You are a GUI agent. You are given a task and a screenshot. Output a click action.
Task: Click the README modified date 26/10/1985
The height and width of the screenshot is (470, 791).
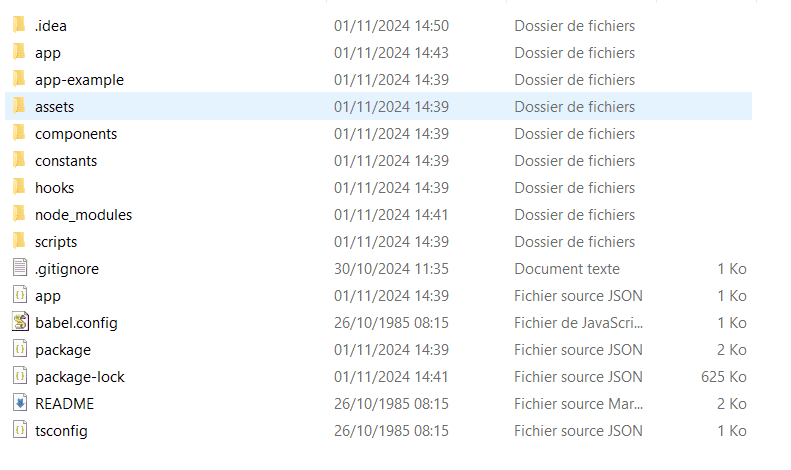click(x=391, y=403)
